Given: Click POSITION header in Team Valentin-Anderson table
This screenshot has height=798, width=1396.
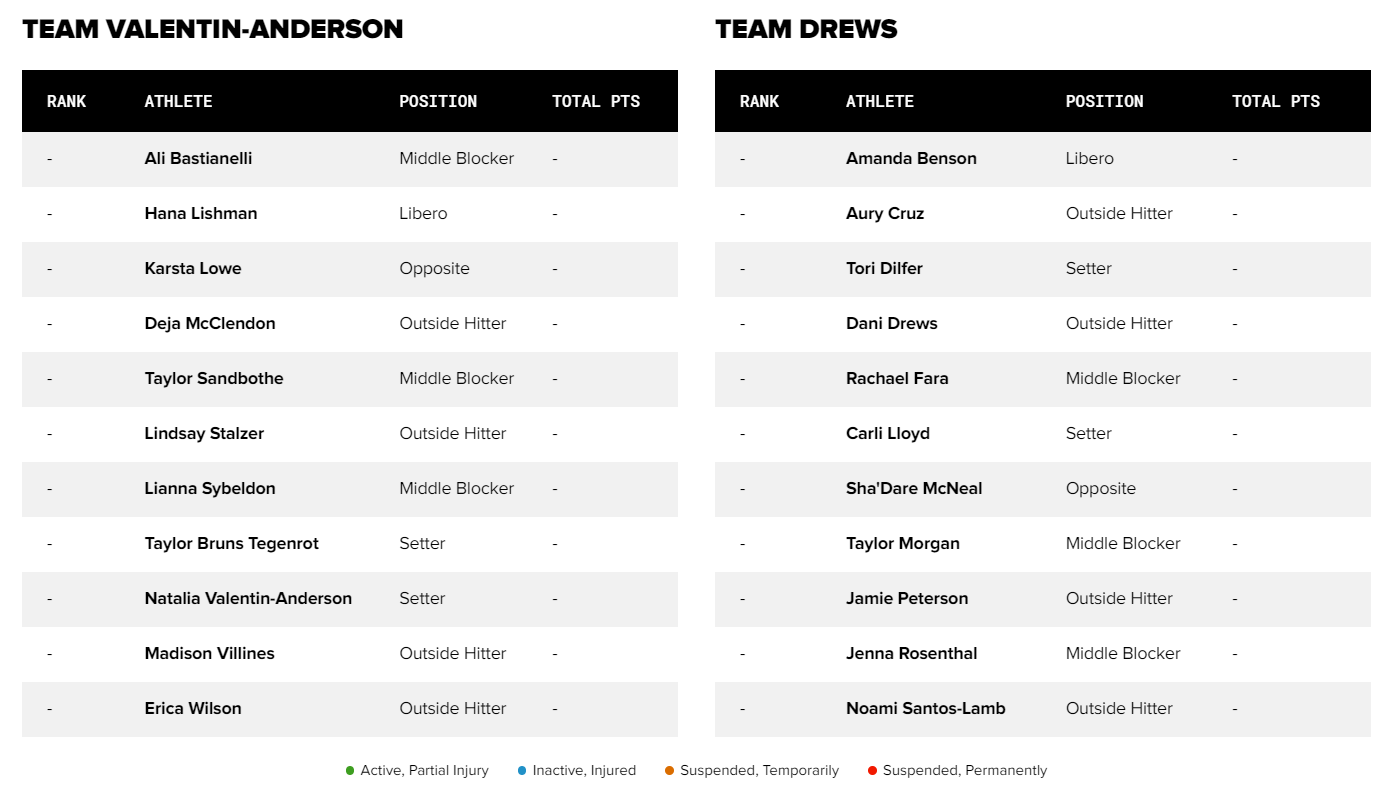Looking at the screenshot, I should (x=438, y=101).
